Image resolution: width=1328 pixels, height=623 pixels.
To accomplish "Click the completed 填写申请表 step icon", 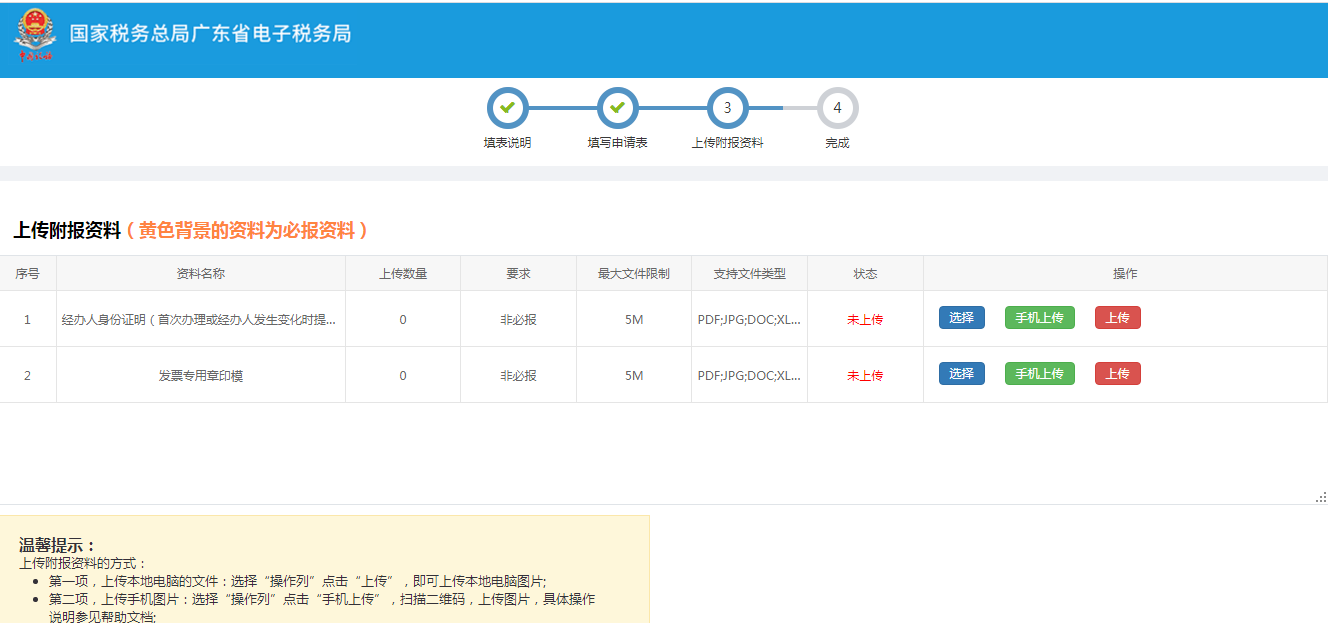I will [619, 108].
